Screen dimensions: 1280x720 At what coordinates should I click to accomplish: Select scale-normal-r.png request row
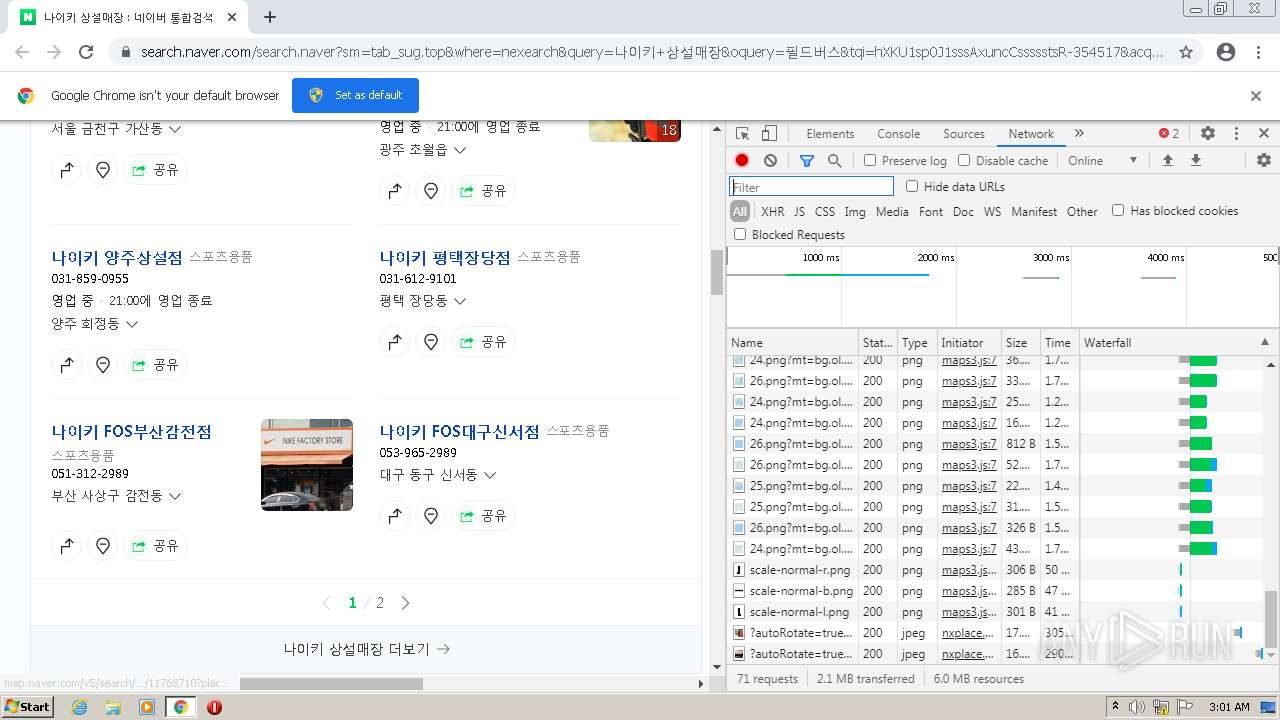1003,569
